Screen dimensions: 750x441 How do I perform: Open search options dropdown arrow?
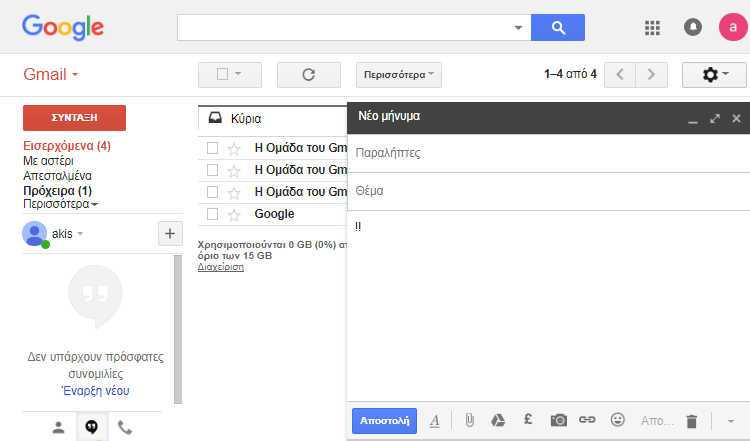(x=518, y=28)
